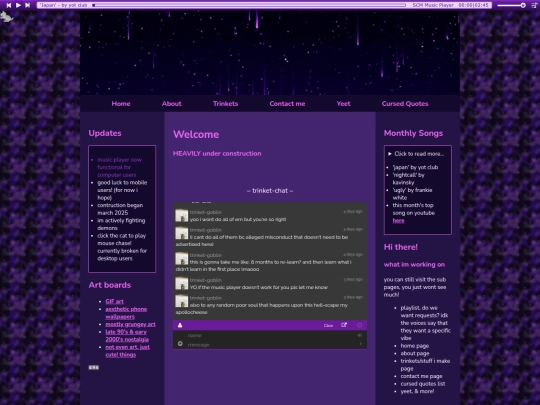Screen dimensions: 540x405
Task: Skip to previous track in music player
Action: 9,5
